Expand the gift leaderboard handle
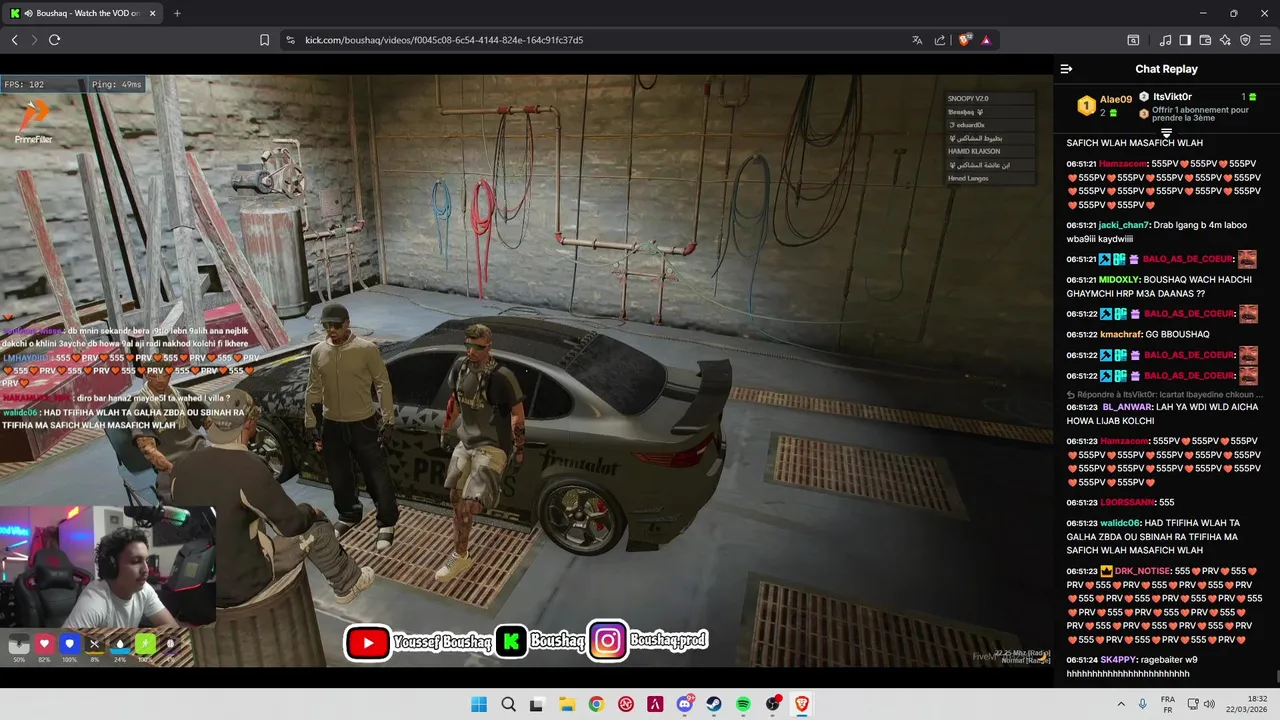1280x720 pixels. click(1166, 133)
